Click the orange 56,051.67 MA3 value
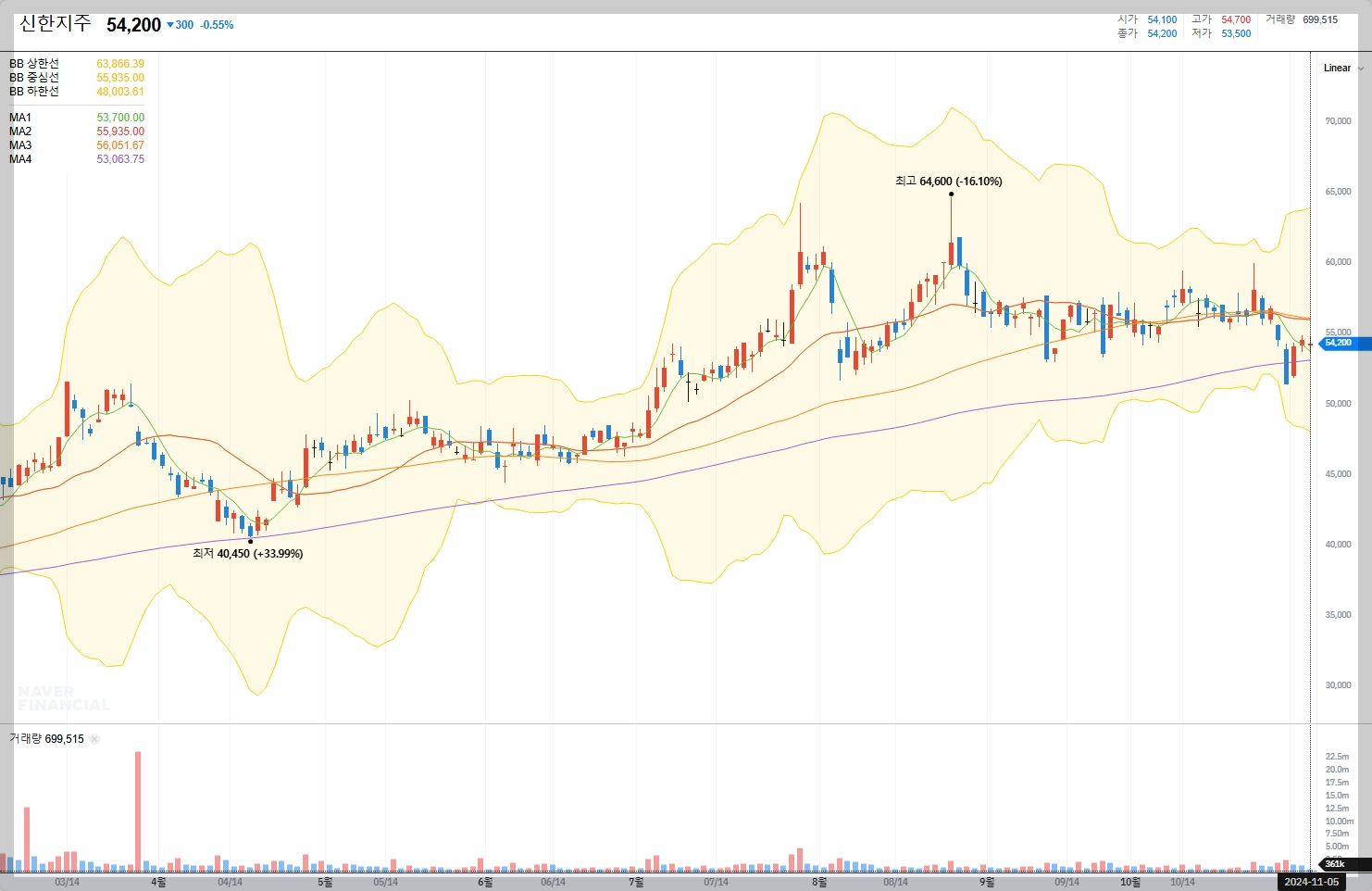Image resolution: width=1372 pixels, height=891 pixels. pos(120,145)
